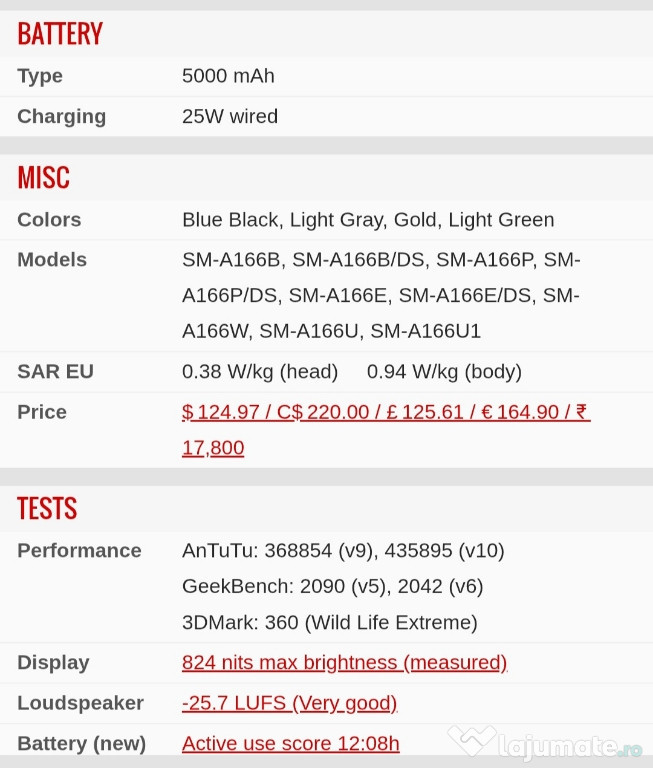Click the lajumate.ro heart logo watermark
Screen dimensions: 653x768
coord(472,742)
